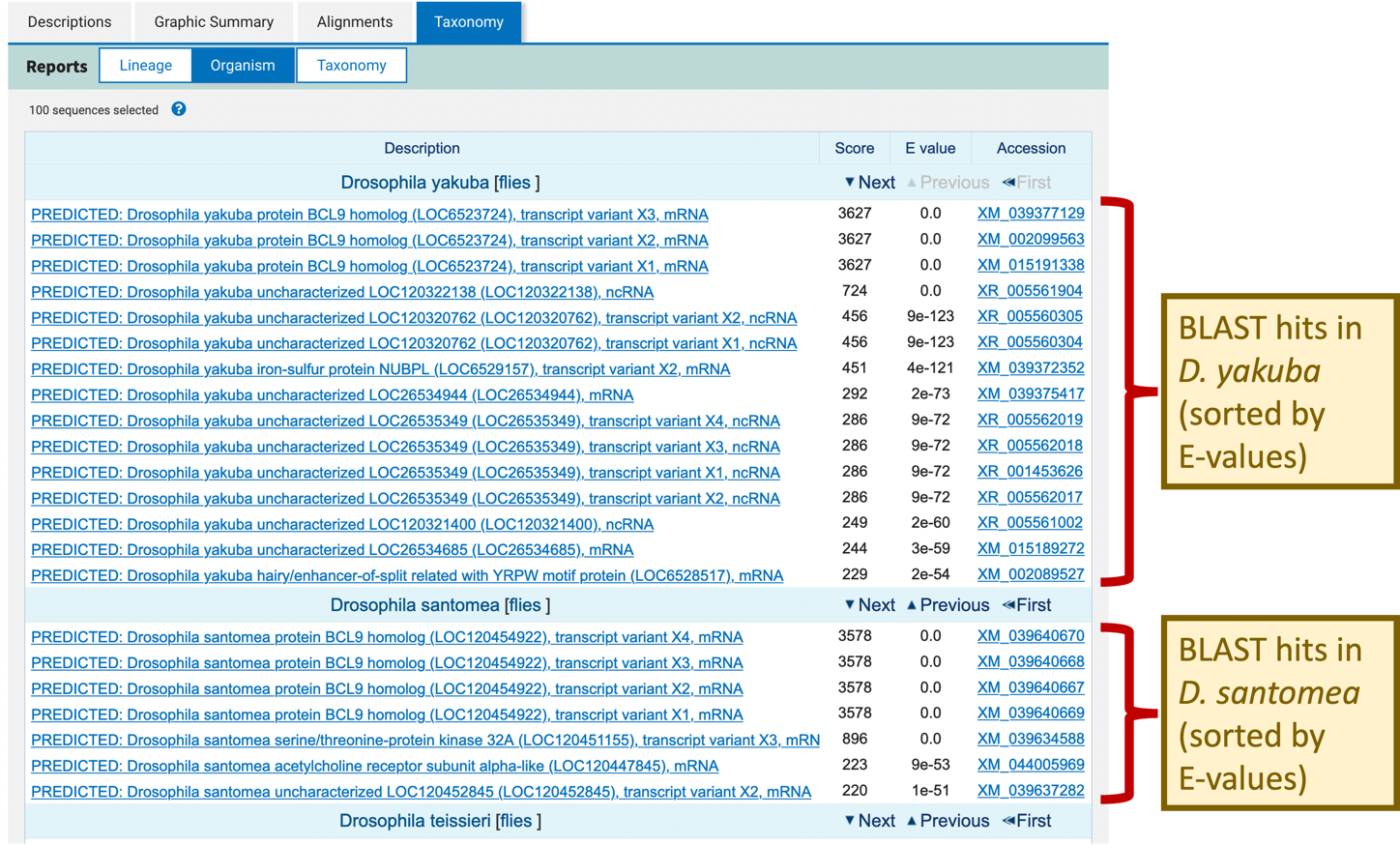The width and height of the screenshot is (1400, 845).
Task: Open accession XM_039640669
Action: [x=1031, y=714]
